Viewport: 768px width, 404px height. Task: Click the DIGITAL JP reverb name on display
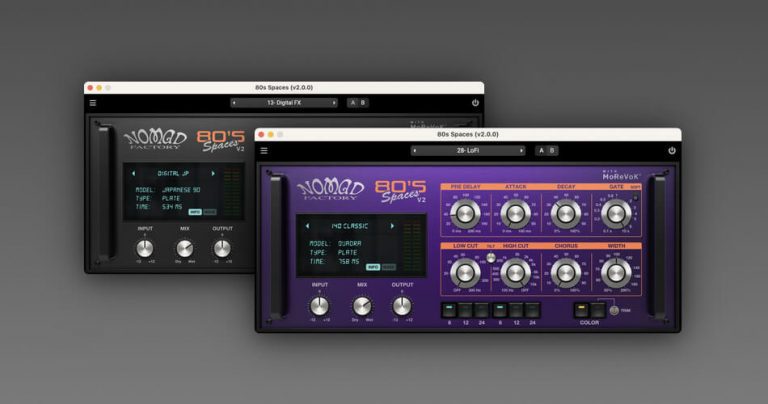[173, 173]
